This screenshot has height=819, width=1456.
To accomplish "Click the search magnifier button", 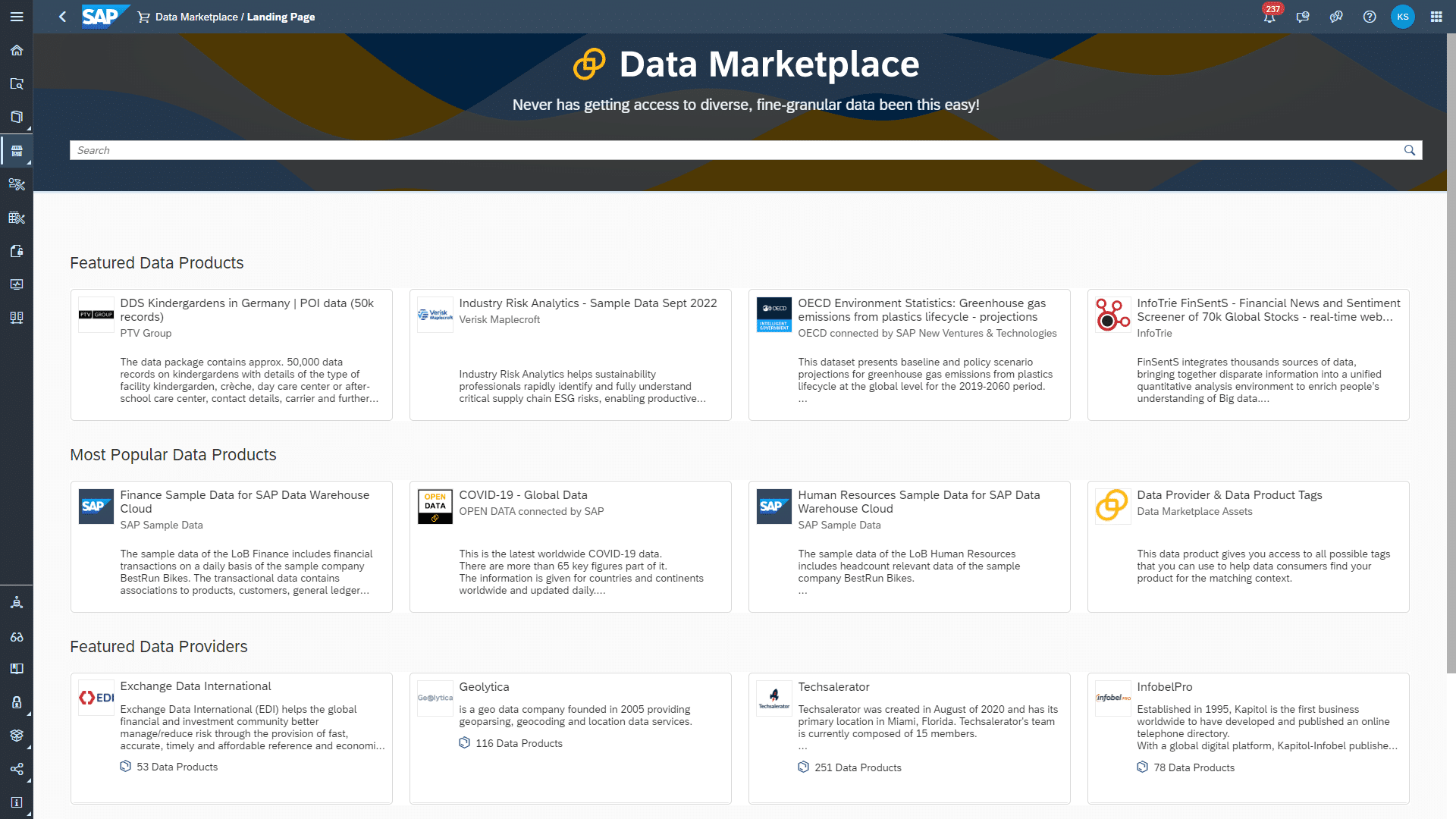I will pos(1410,150).
